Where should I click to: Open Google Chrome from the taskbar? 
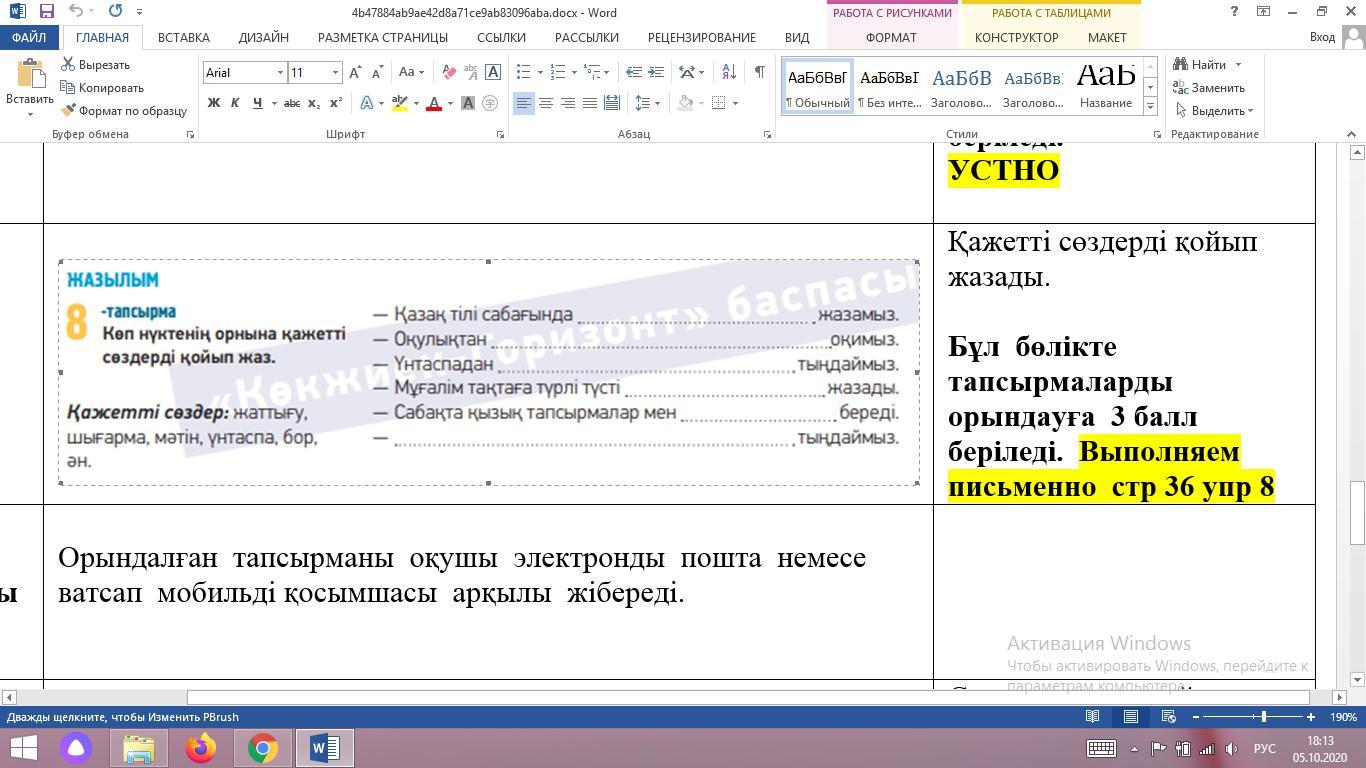[263, 748]
